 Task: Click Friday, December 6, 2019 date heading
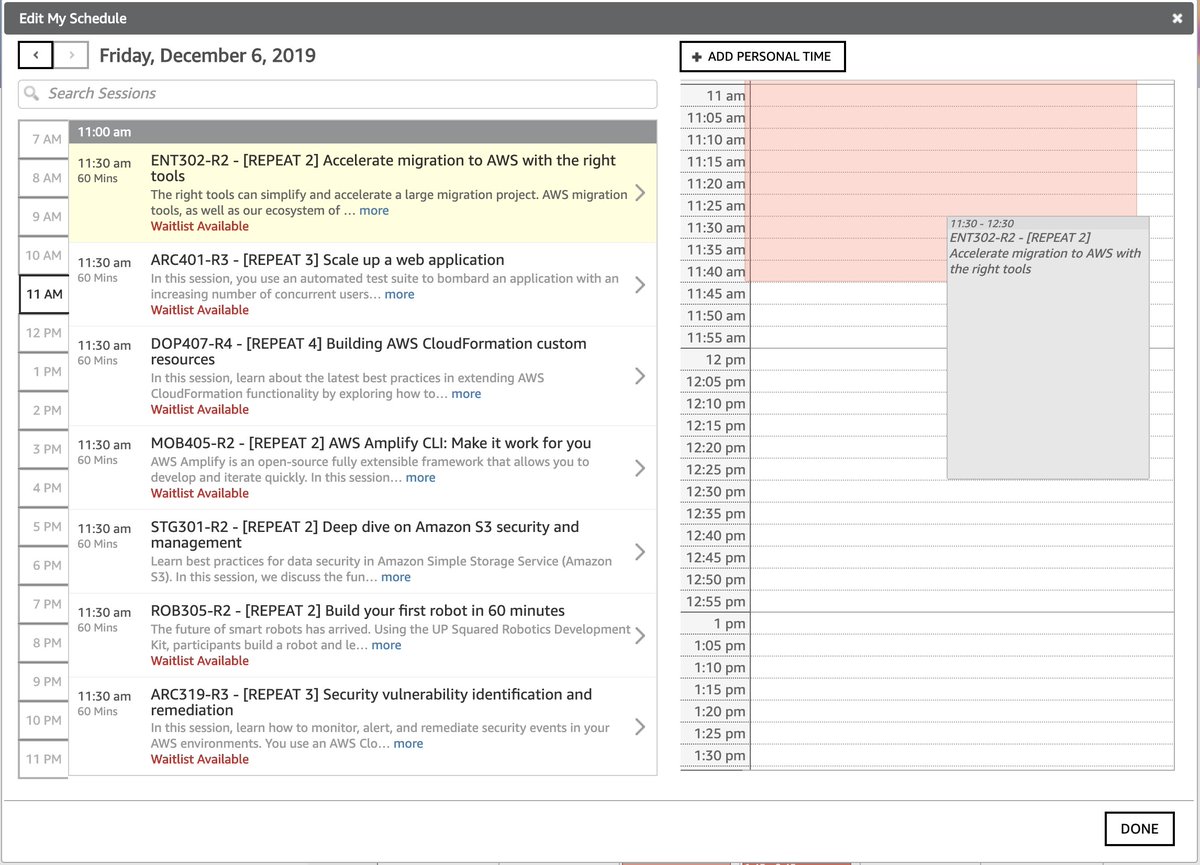[x=208, y=56]
